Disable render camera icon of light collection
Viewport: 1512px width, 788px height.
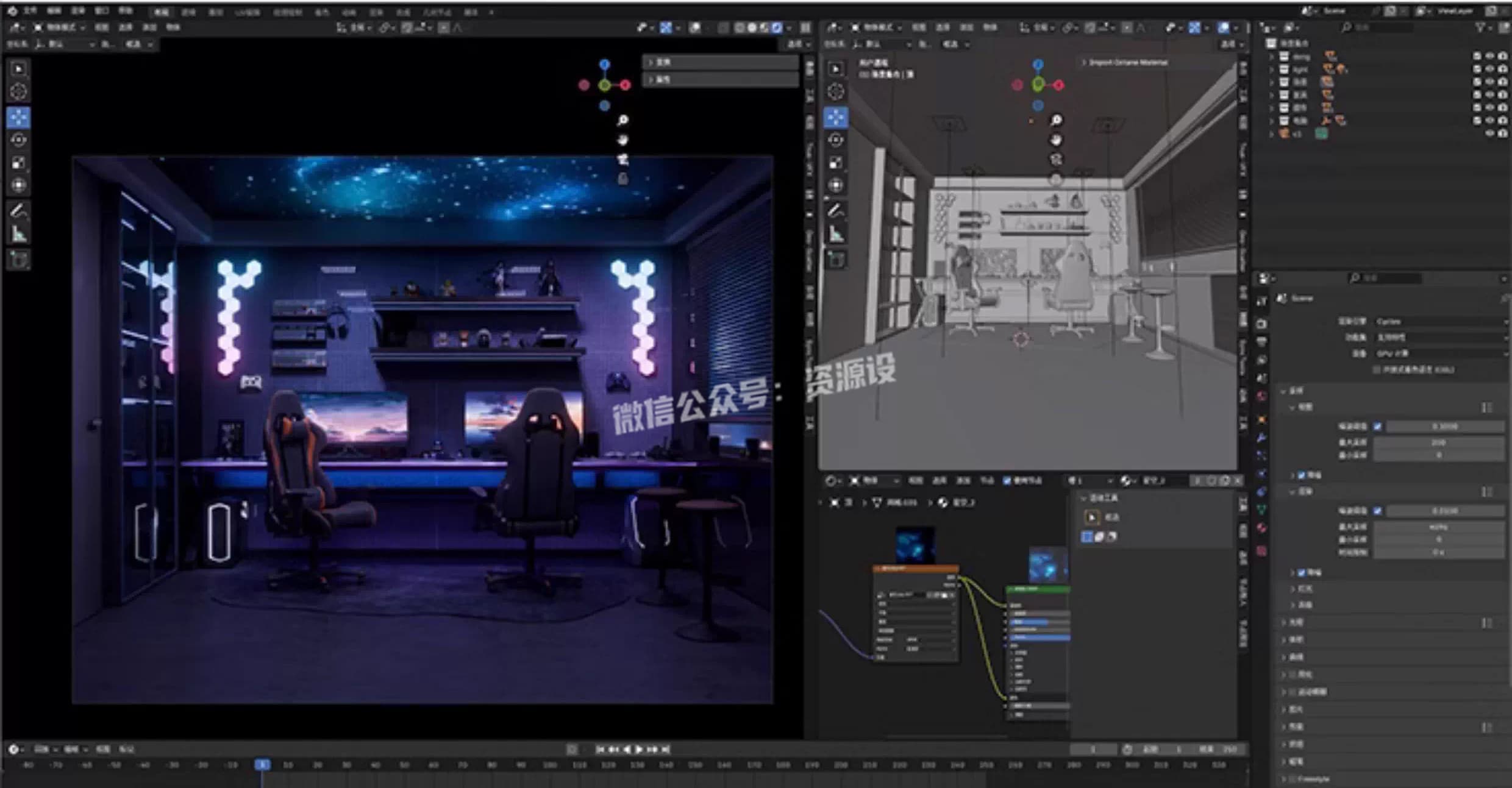1502,69
